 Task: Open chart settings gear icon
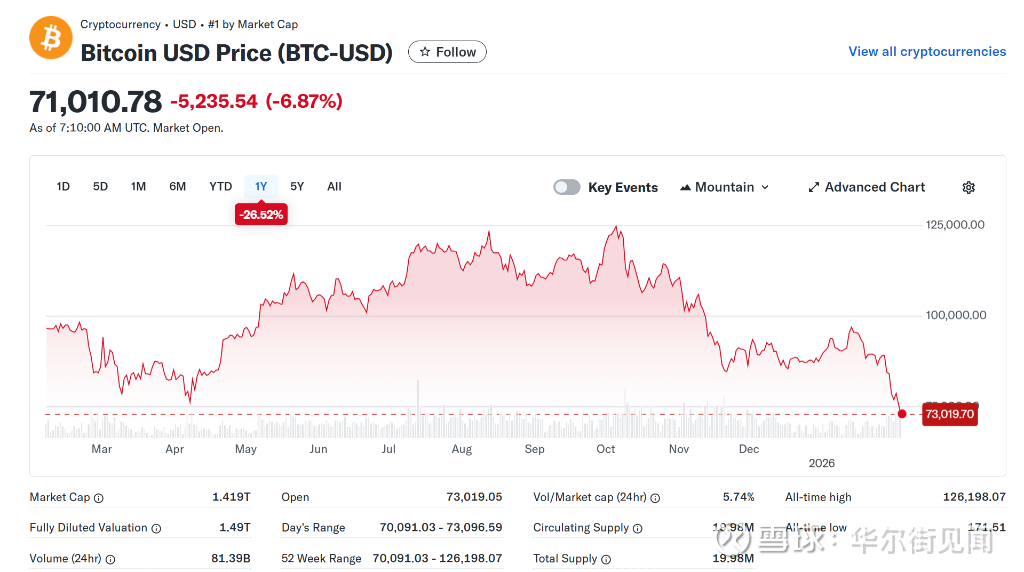(968, 187)
